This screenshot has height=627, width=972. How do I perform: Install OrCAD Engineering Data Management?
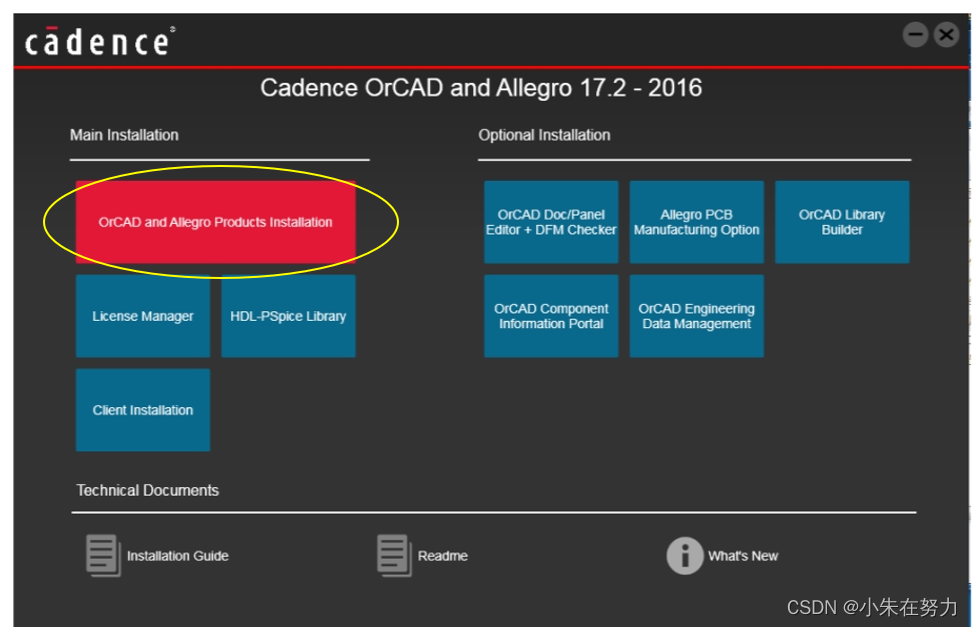697,316
